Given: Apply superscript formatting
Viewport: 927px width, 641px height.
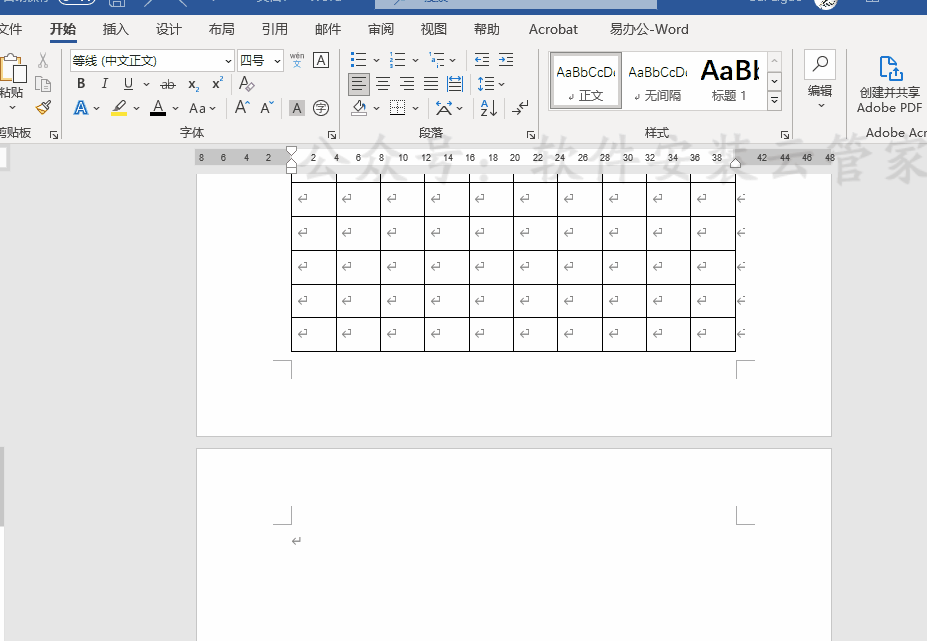Looking at the screenshot, I should pyautogui.click(x=217, y=83).
